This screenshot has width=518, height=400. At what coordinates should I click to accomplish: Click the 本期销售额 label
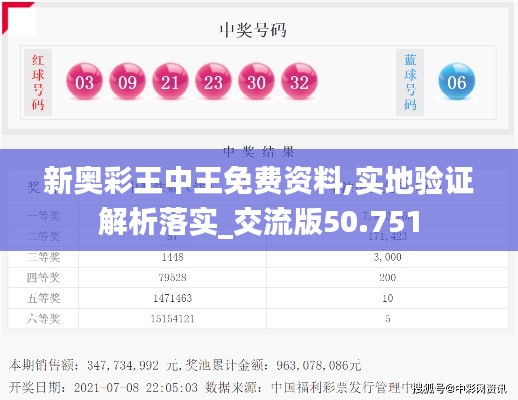[x=41, y=366]
